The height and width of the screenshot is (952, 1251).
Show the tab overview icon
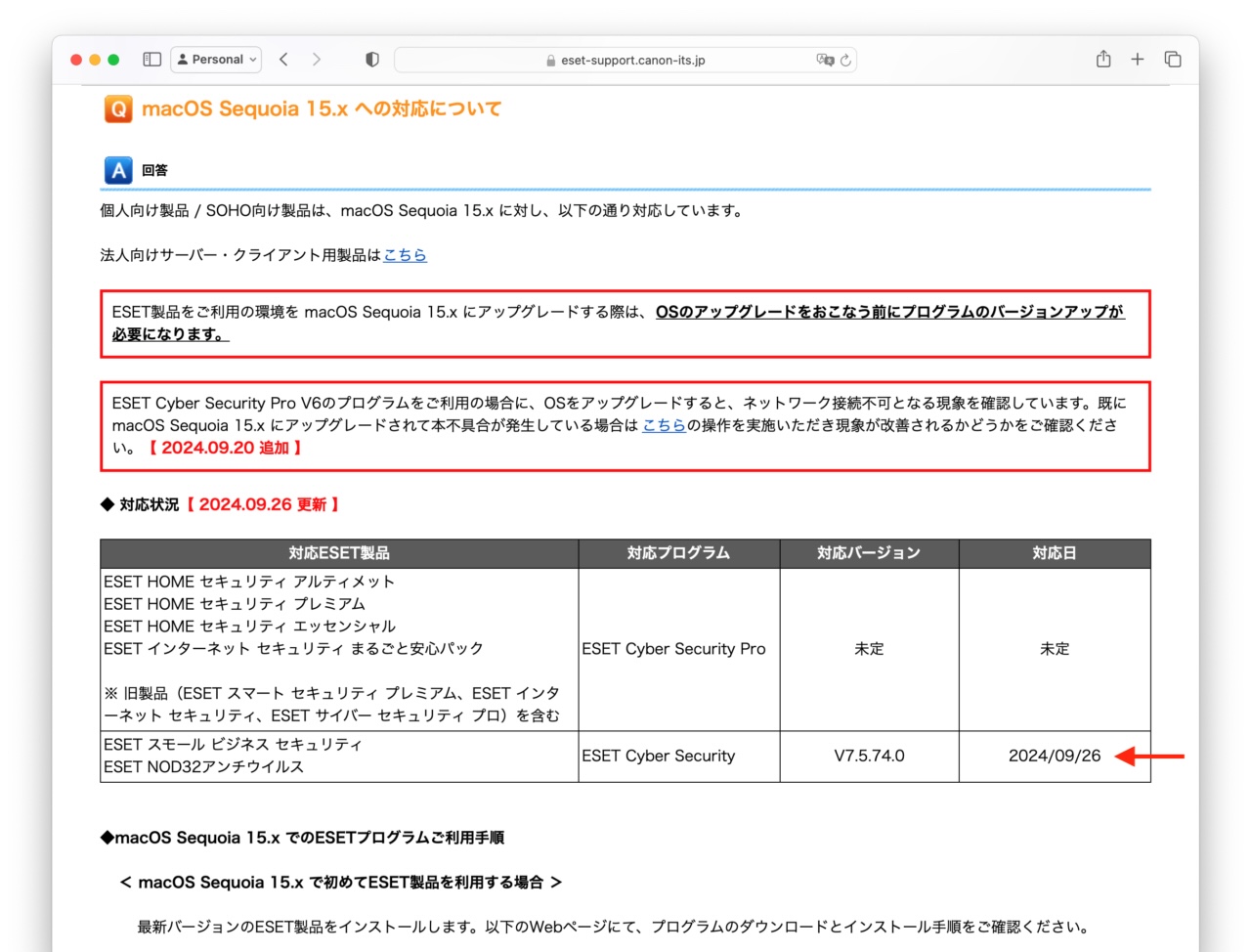tap(1173, 60)
